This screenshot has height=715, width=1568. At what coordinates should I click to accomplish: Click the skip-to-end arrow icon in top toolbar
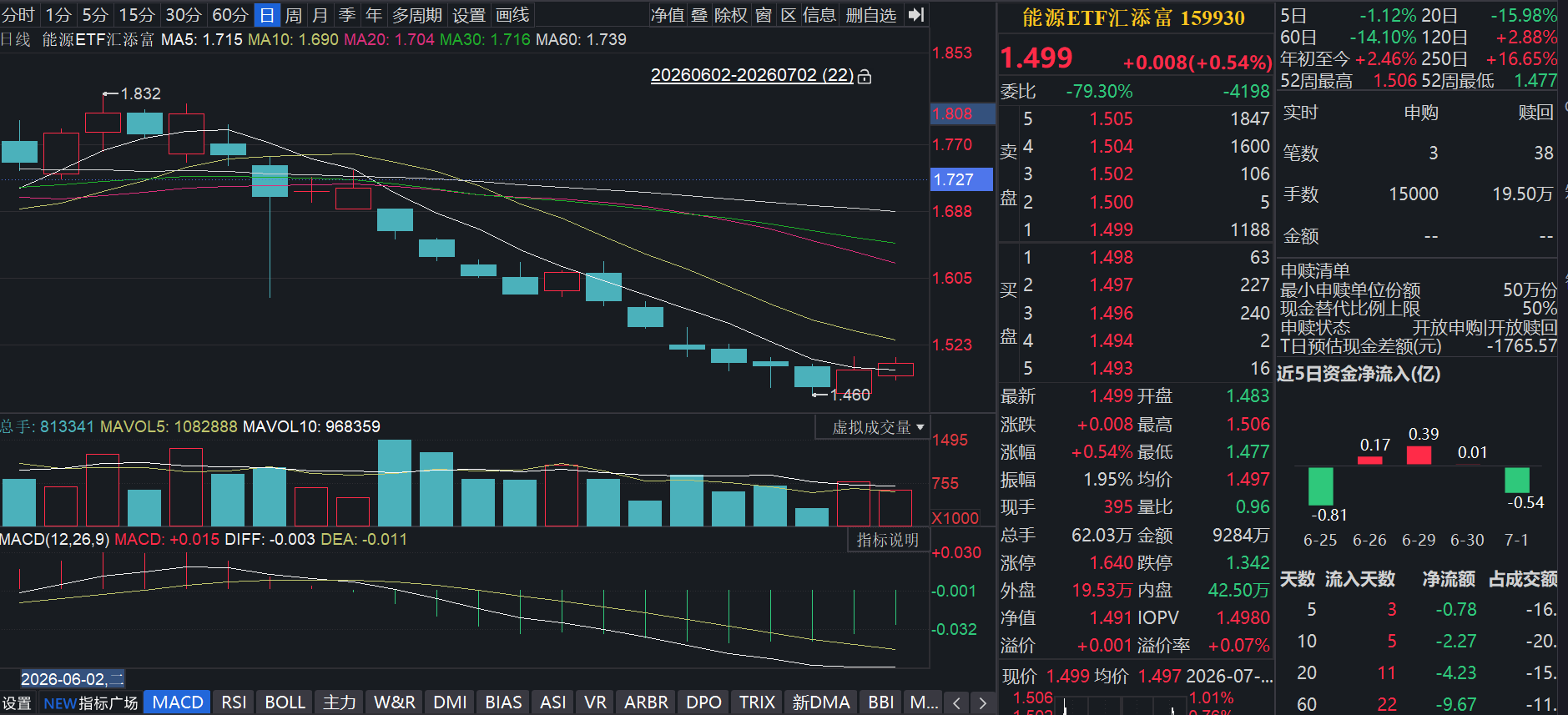point(916,15)
